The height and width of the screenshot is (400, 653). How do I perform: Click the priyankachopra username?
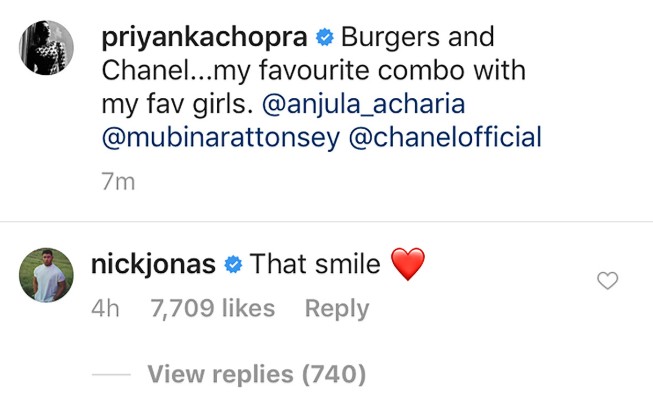pyautogui.click(x=207, y=39)
